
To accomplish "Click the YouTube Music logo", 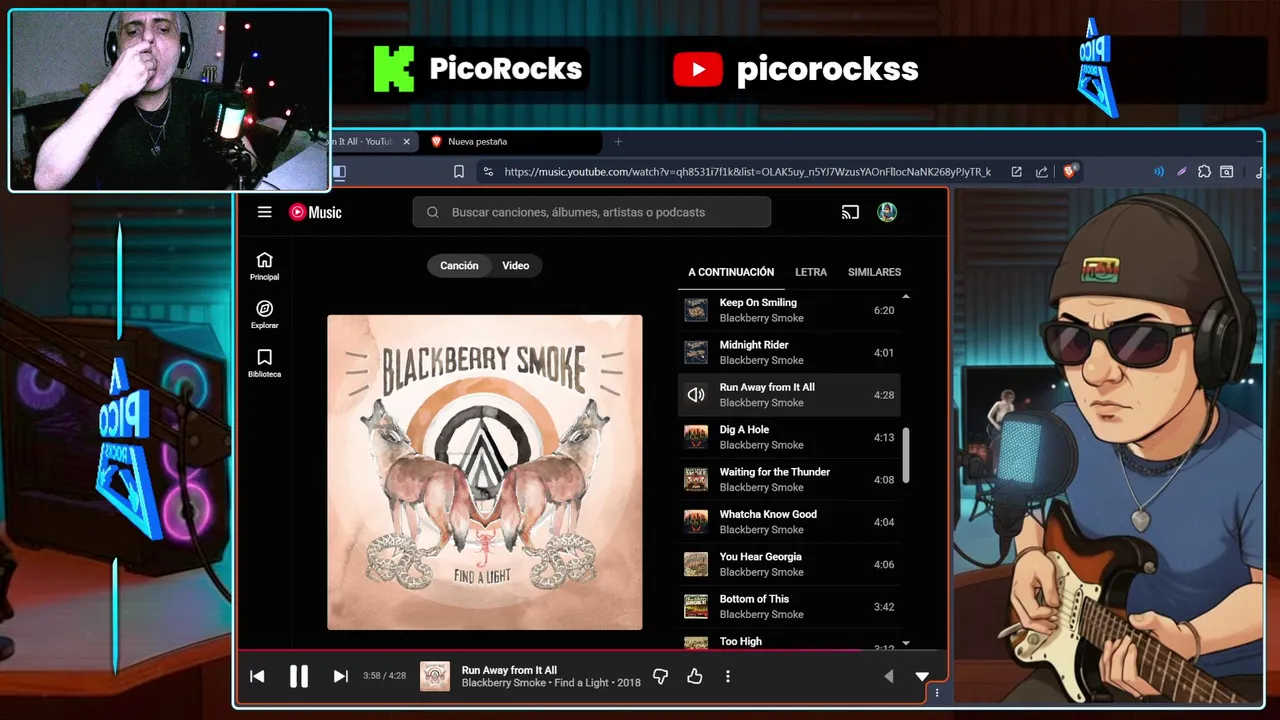I will pyautogui.click(x=315, y=212).
